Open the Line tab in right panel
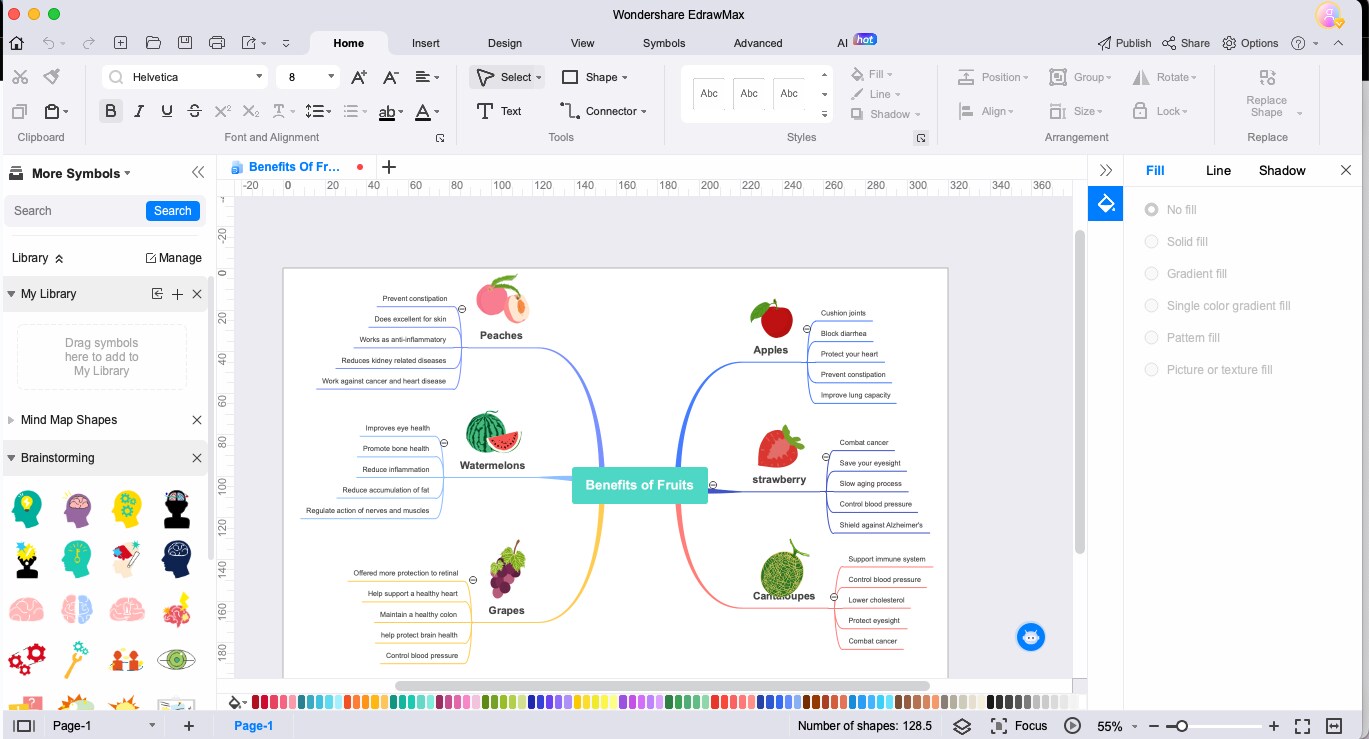The width and height of the screenshot is (1369, 739). click(x=1218, y=171)
